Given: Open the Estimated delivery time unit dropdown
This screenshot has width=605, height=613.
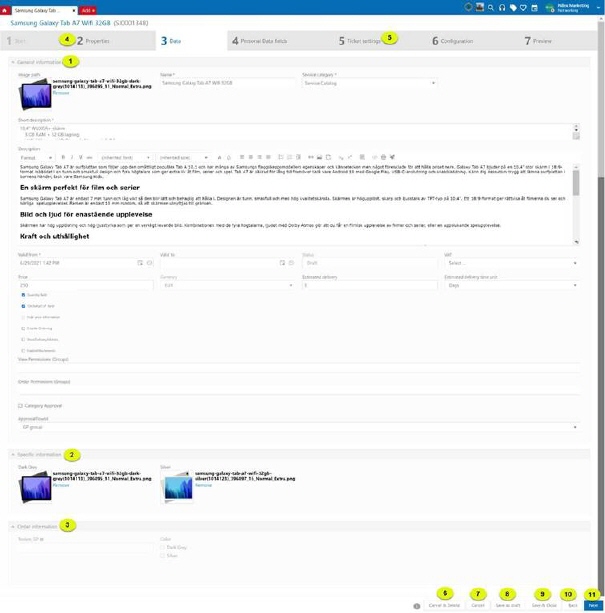Looking at the screenshot, I should (x=510, y=285).
